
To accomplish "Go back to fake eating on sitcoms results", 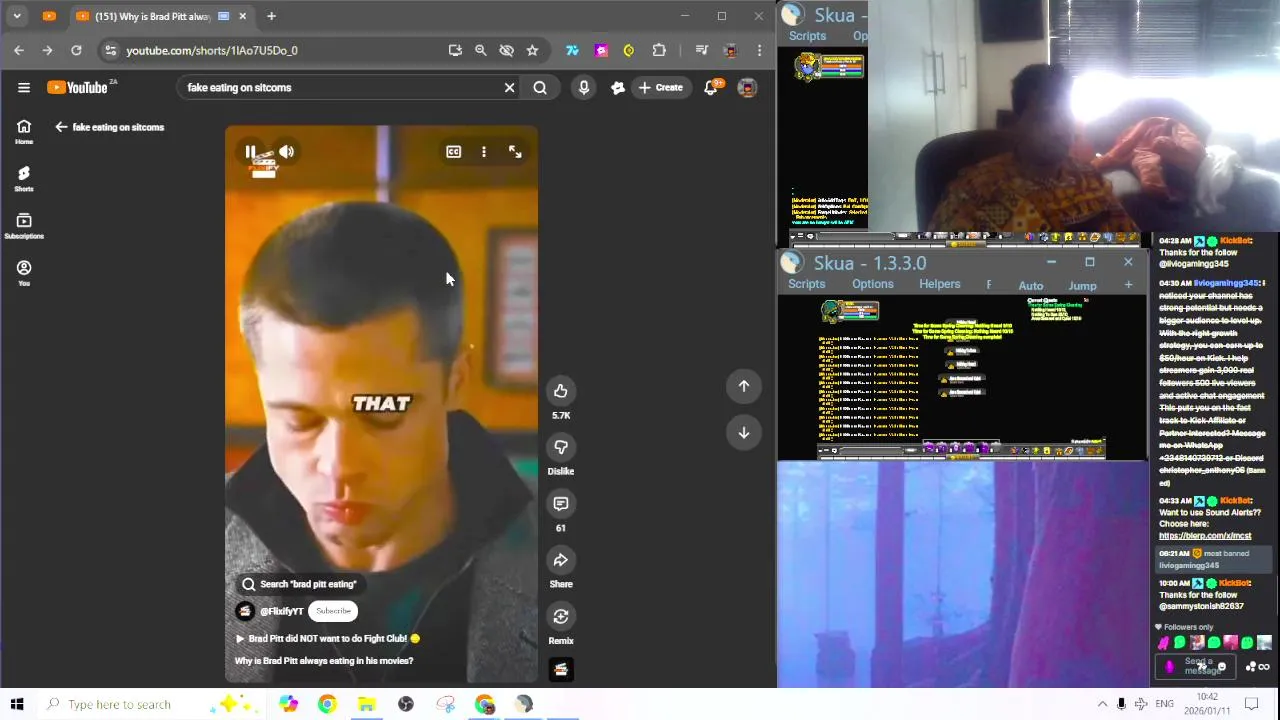I will 61,127.
